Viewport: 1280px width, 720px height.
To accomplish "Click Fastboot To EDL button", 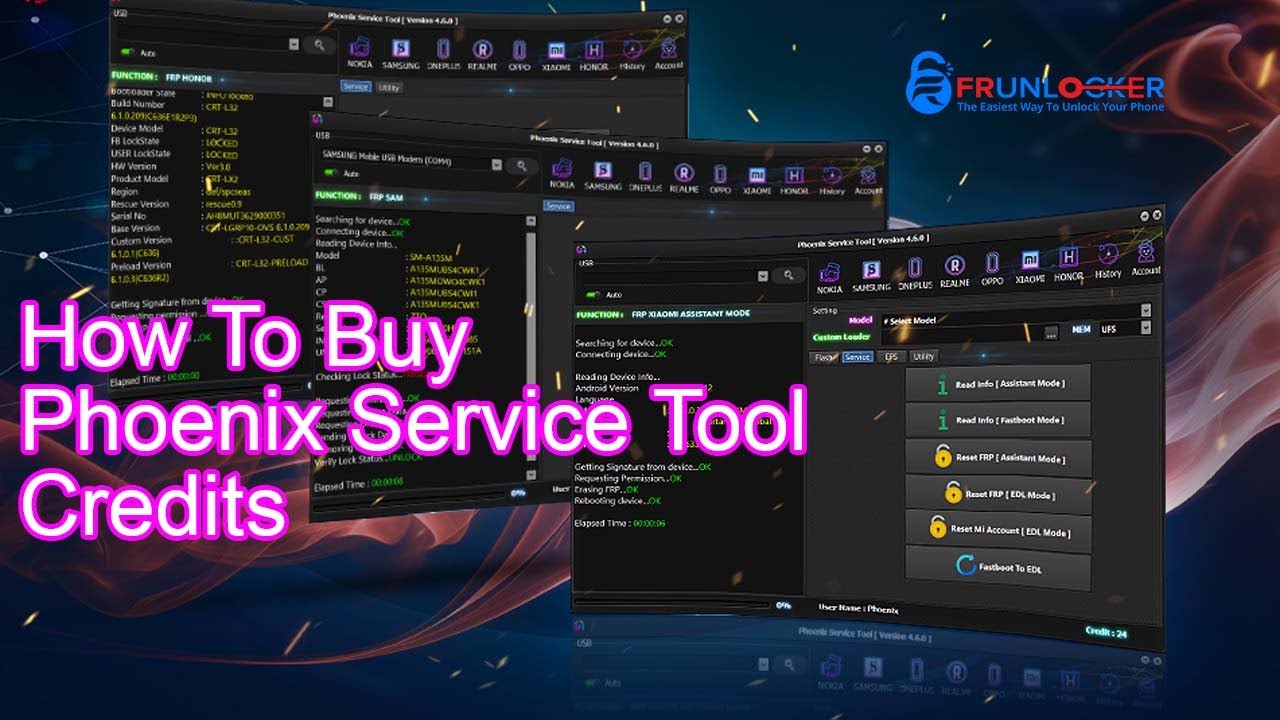I will (x=998, y=567).
